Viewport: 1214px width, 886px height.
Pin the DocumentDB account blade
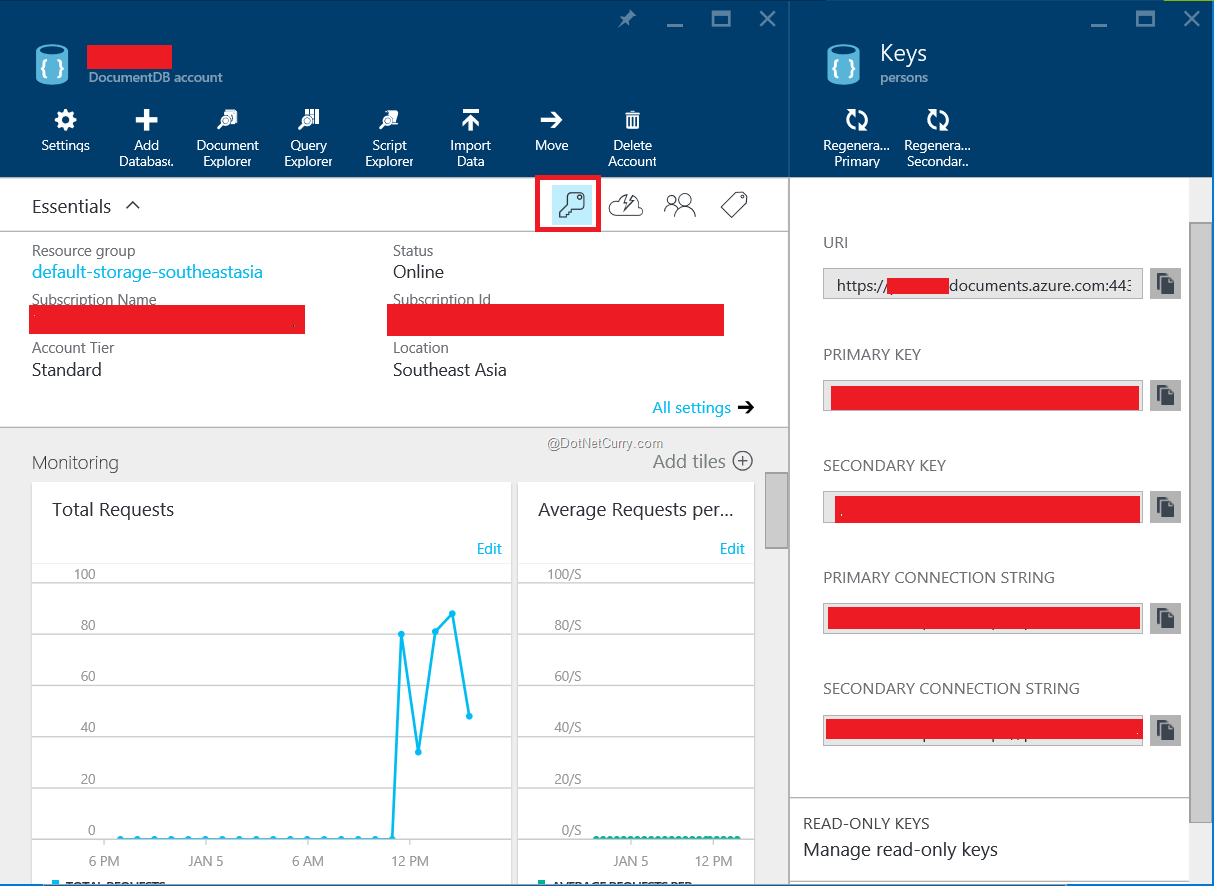point(627,19)
